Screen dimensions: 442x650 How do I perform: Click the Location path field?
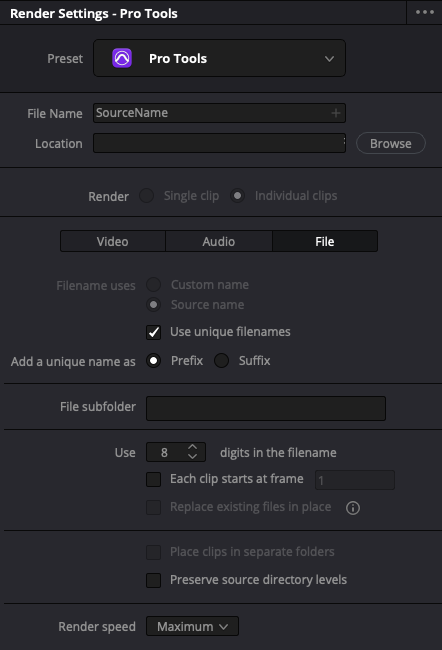(x=219, y=143)
